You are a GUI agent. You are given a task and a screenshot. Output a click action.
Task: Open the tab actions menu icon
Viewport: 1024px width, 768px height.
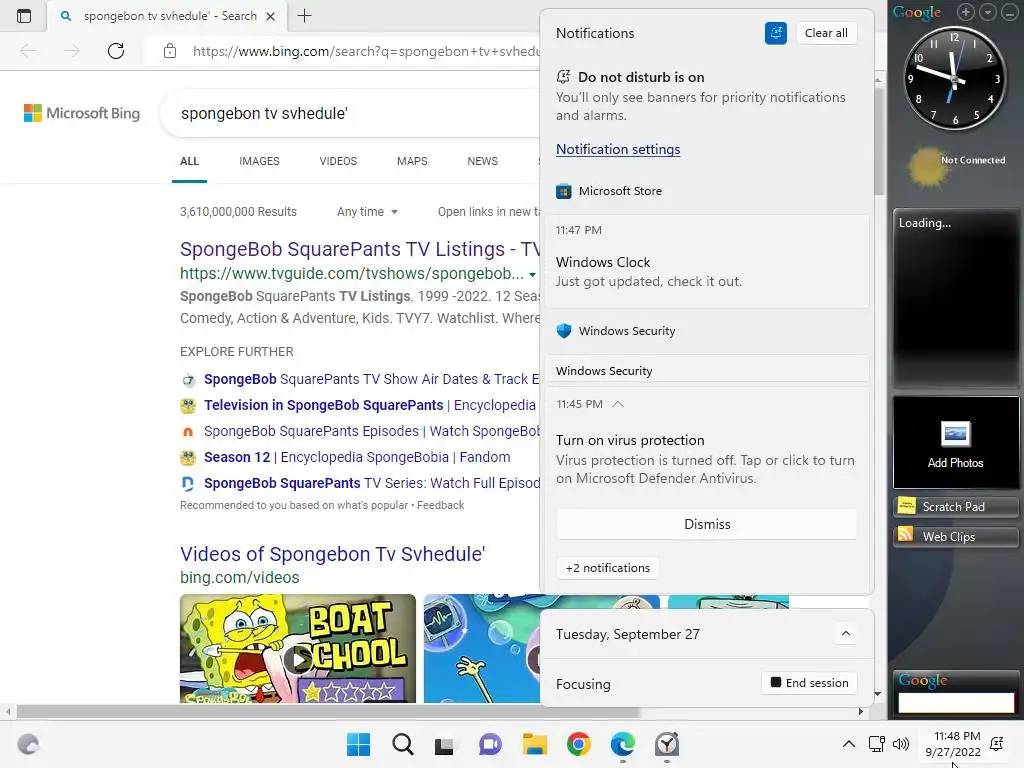[24, 16]
